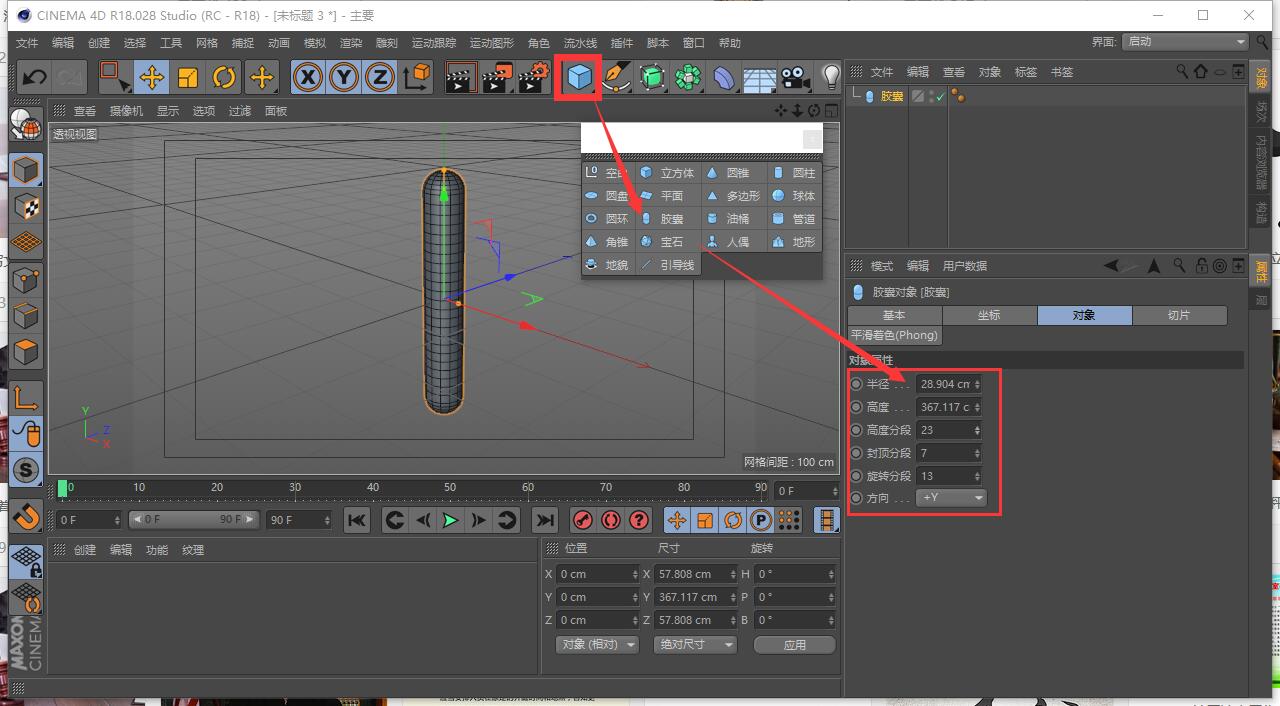Viewport: 1280px width, 706px height.
Task: Play the animation forward
Action: coord(450,520)
